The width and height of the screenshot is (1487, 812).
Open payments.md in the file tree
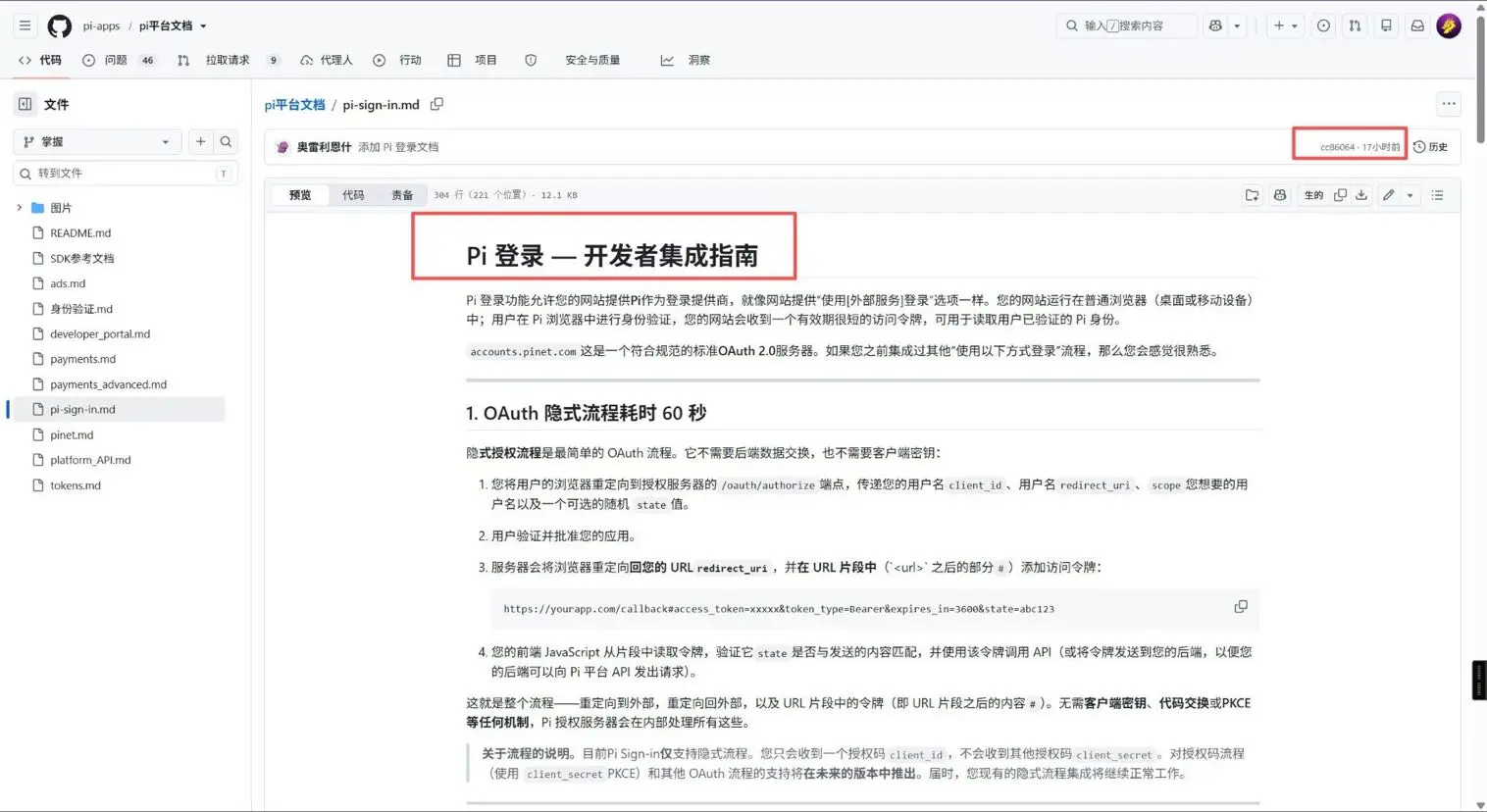tap(83, 359)
